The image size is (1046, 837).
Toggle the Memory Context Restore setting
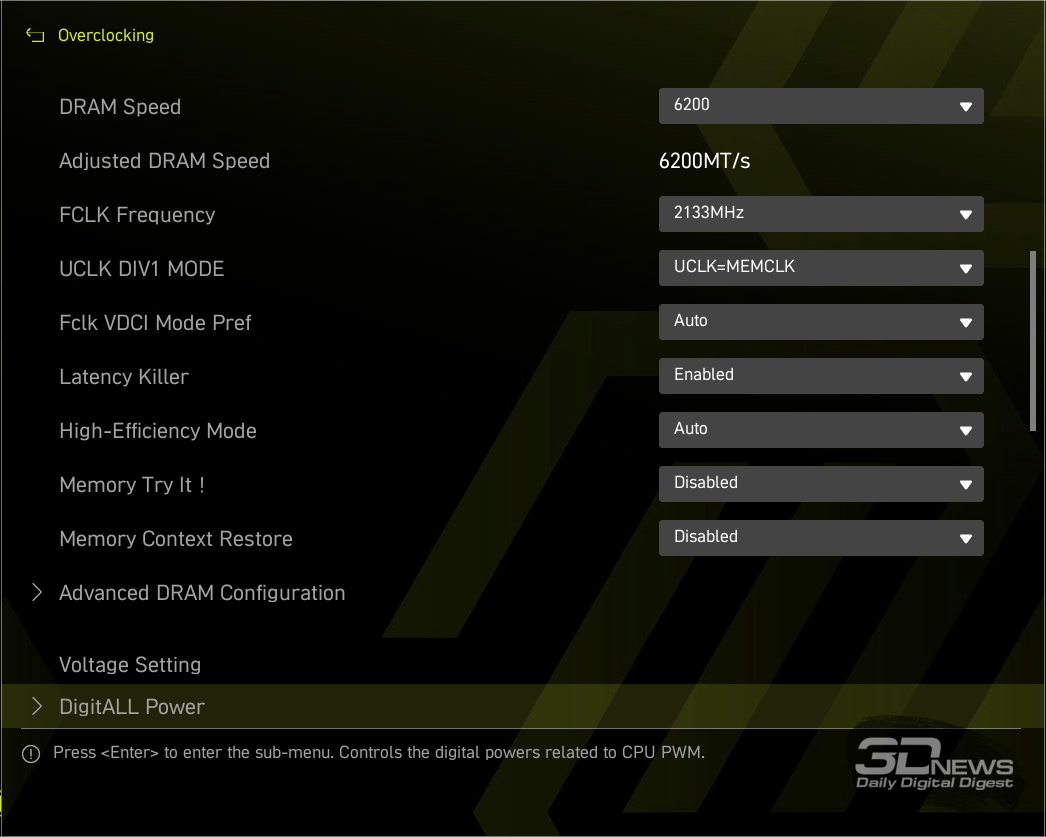click(x=820, y=538)
